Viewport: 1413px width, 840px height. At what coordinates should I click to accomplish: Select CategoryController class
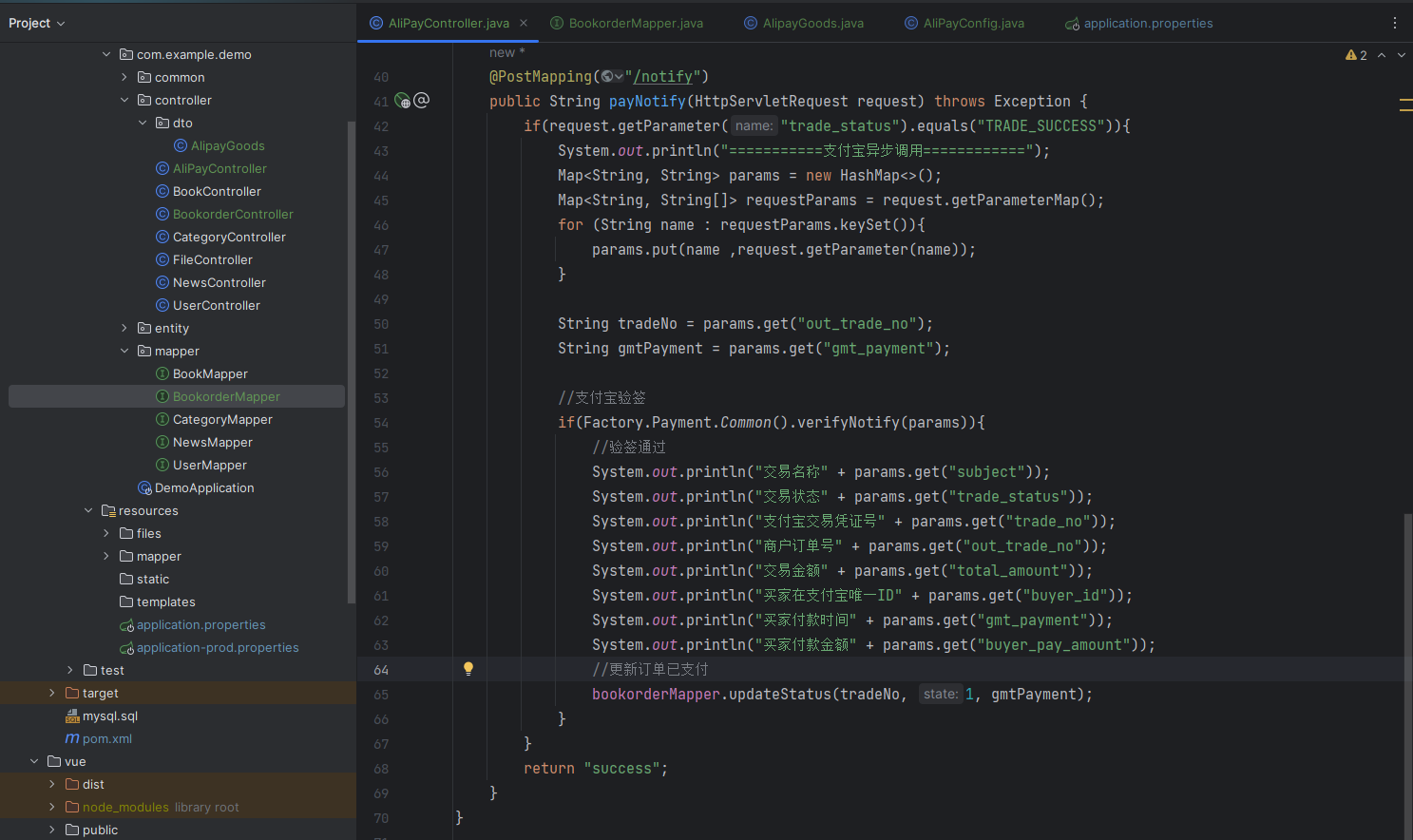(220, 237)
